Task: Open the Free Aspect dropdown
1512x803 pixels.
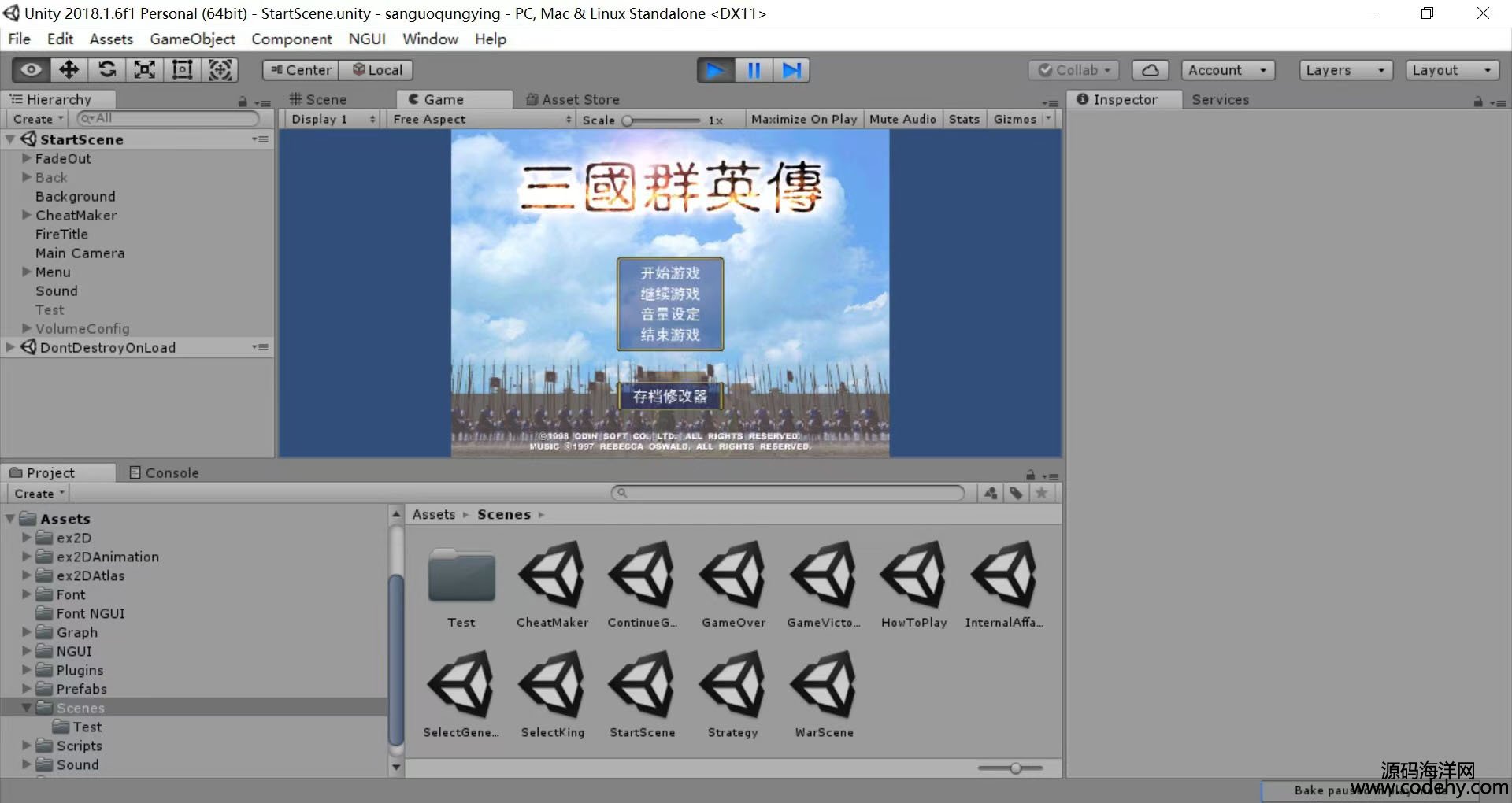Action: tap(481, 119)
